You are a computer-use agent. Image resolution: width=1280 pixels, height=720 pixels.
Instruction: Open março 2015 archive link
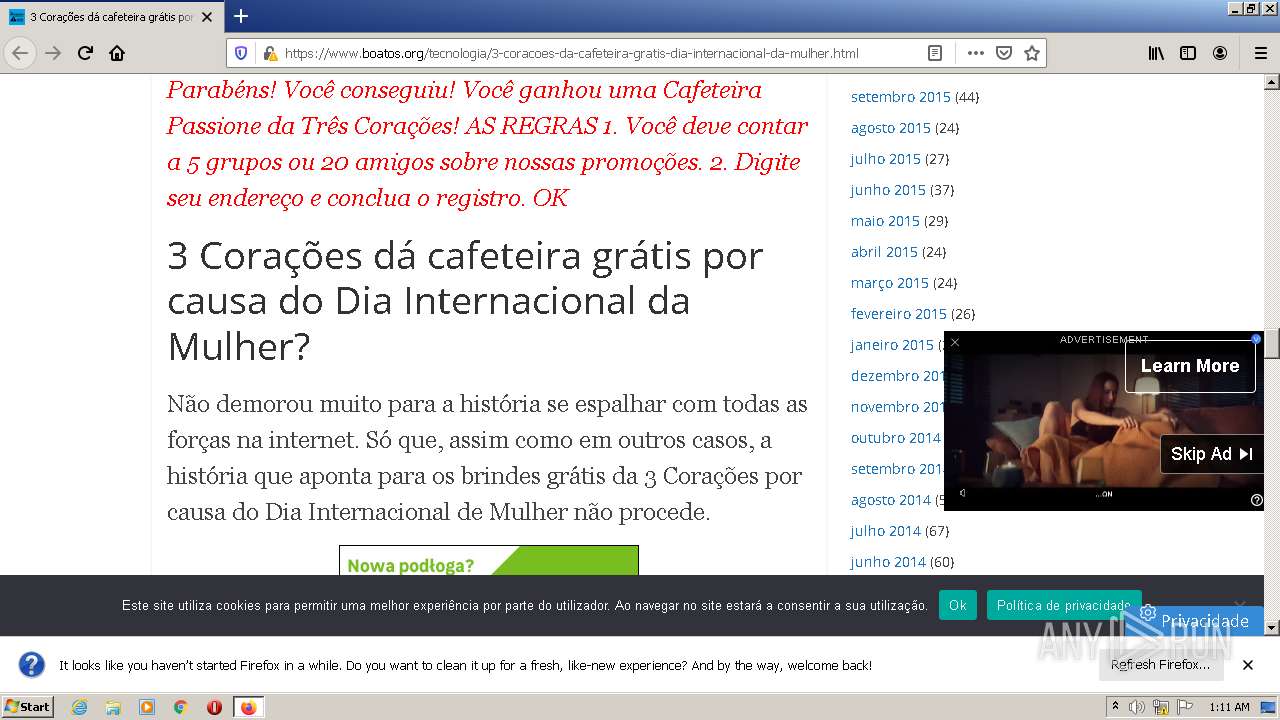coord(889,283)
